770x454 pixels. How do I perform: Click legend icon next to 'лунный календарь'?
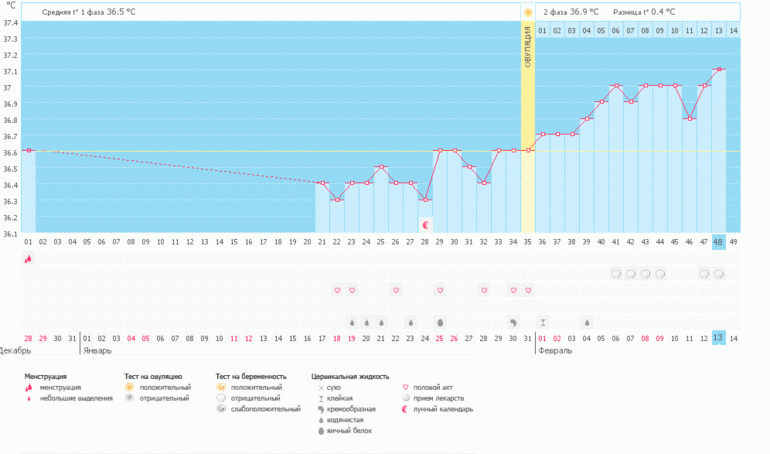(x=406, y=409)
